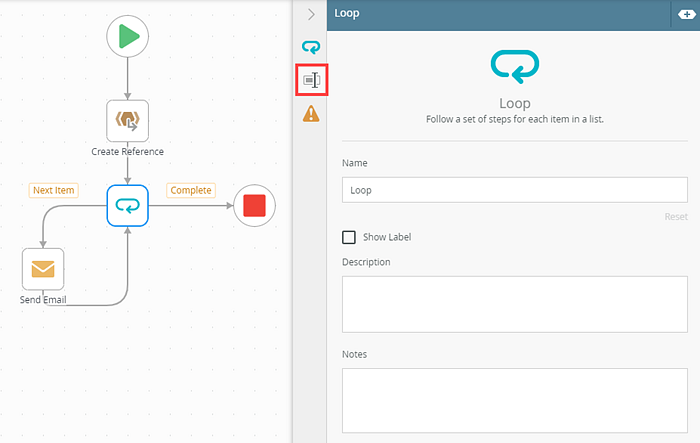700x443 pixels.
Task: Enable the Show Label checkbox
Action: [x=349, y=237]
